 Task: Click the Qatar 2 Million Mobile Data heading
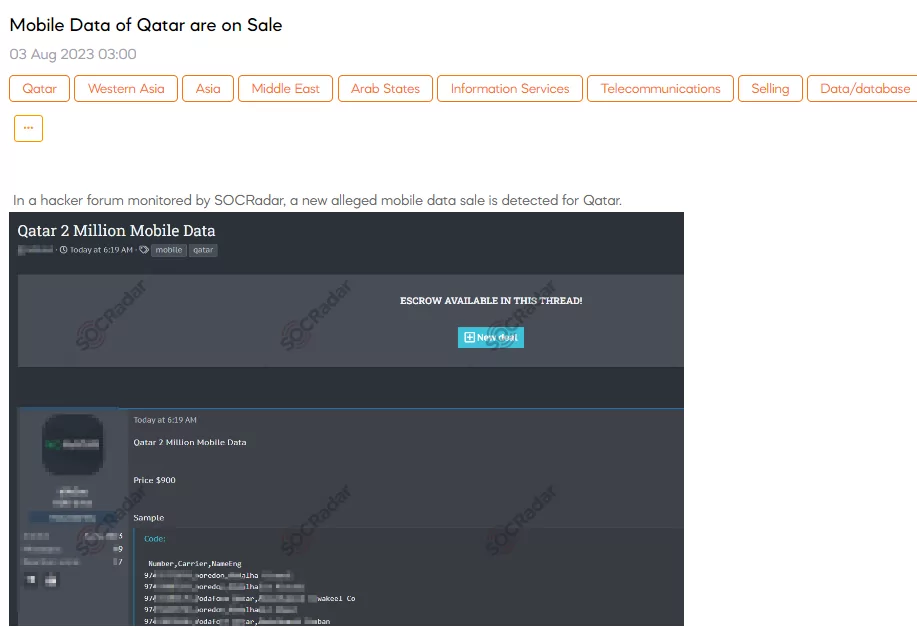tap(116, 230)
